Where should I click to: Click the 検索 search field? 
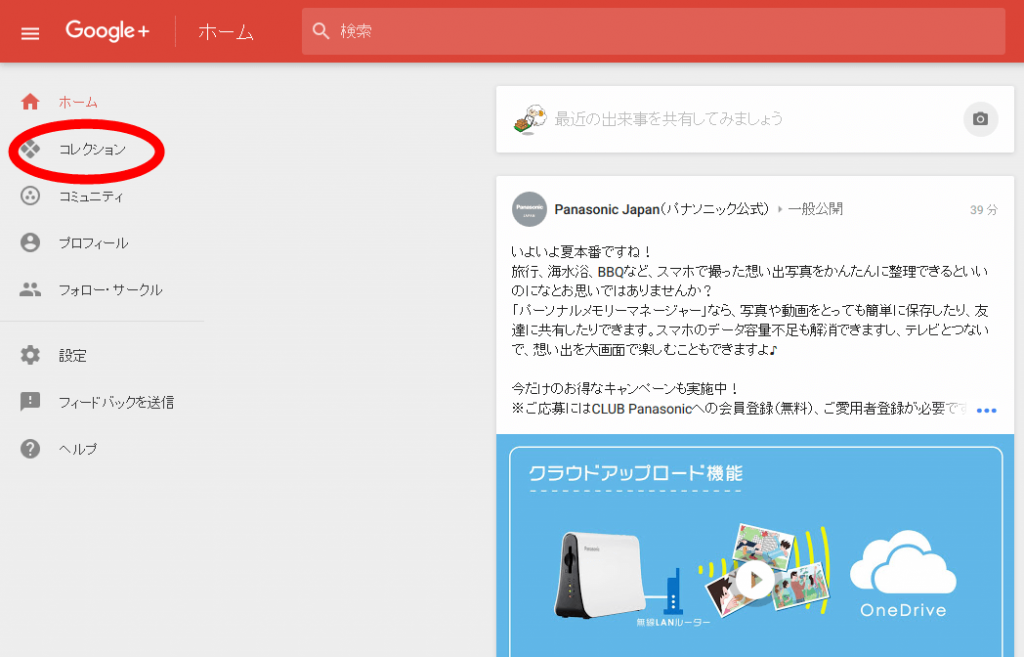(653, 31)
